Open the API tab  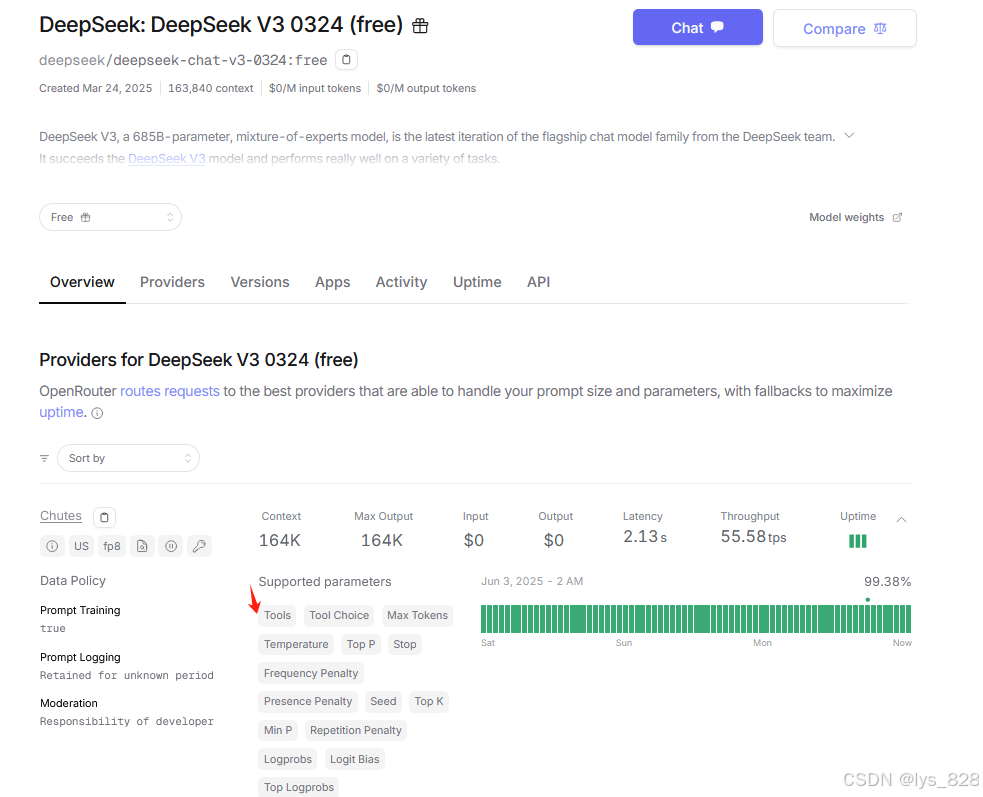click(x=539, y=282)
